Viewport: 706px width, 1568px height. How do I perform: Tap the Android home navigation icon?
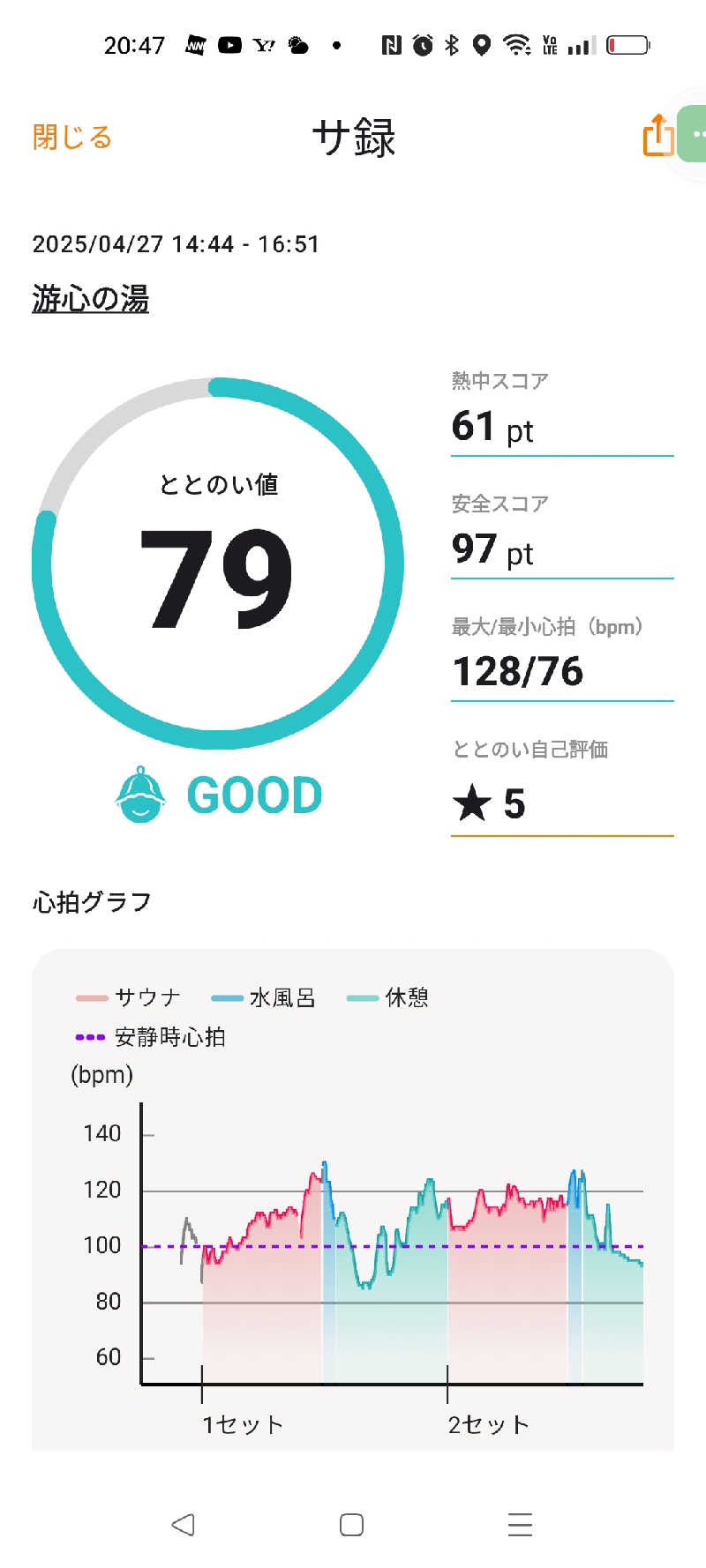tap(351, 1525)
